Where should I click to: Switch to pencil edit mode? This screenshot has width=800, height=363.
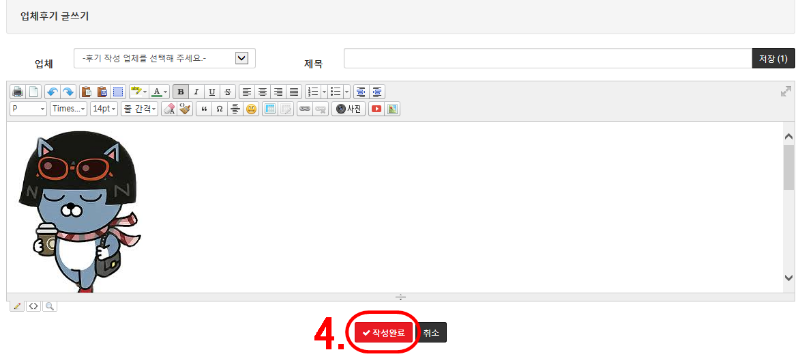coord(17,306)
